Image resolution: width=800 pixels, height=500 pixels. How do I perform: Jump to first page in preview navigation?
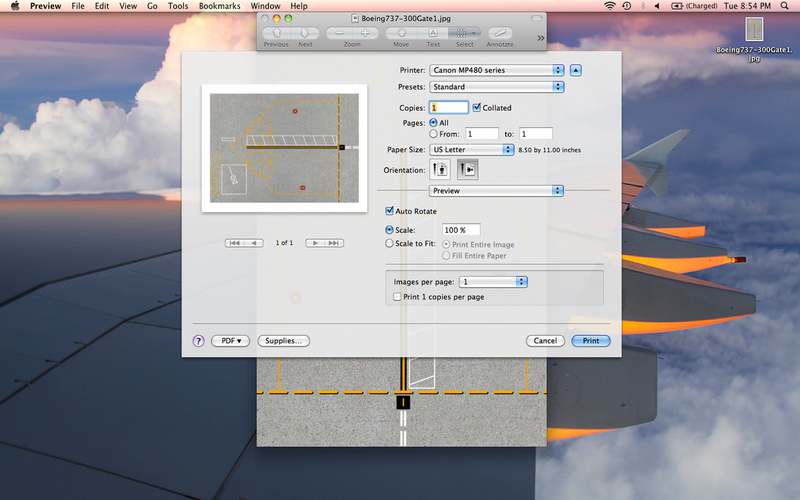coord(234,243)
